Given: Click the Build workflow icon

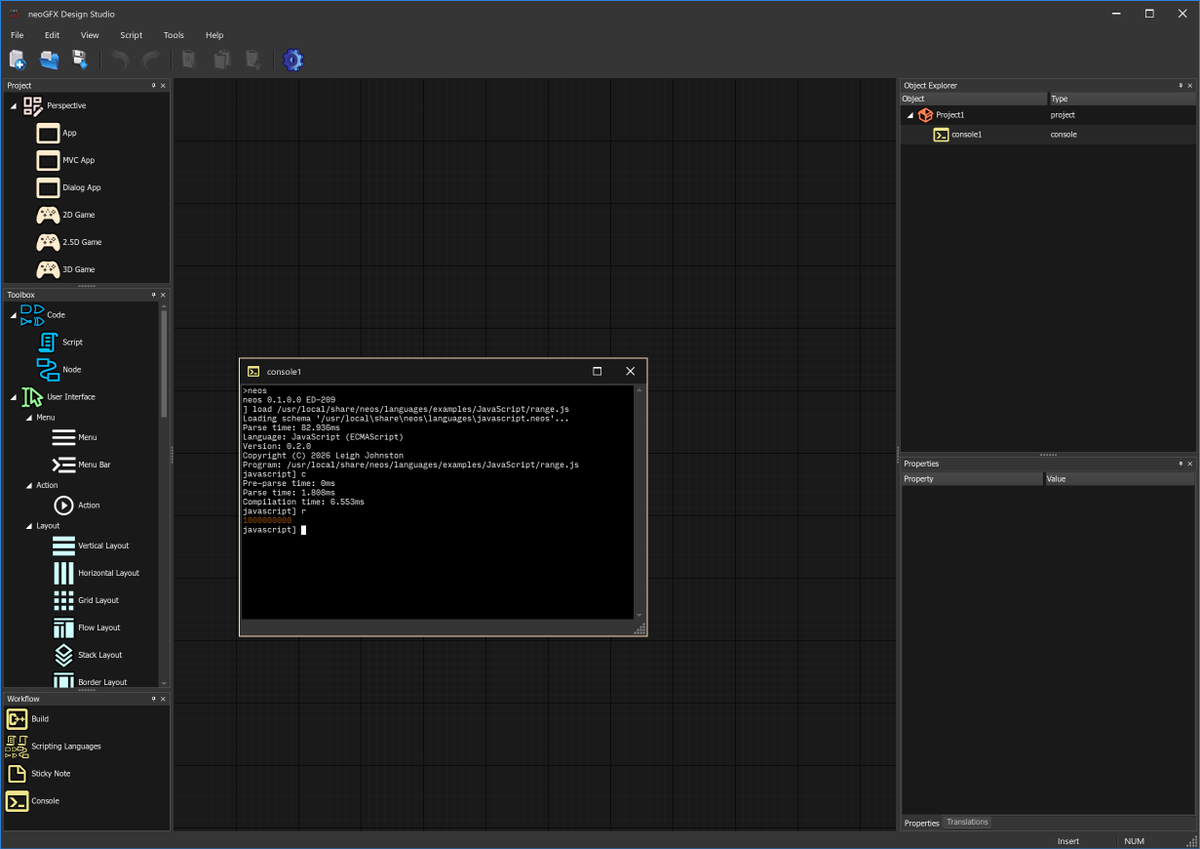Looking at the screenshot, I should 16,719.
